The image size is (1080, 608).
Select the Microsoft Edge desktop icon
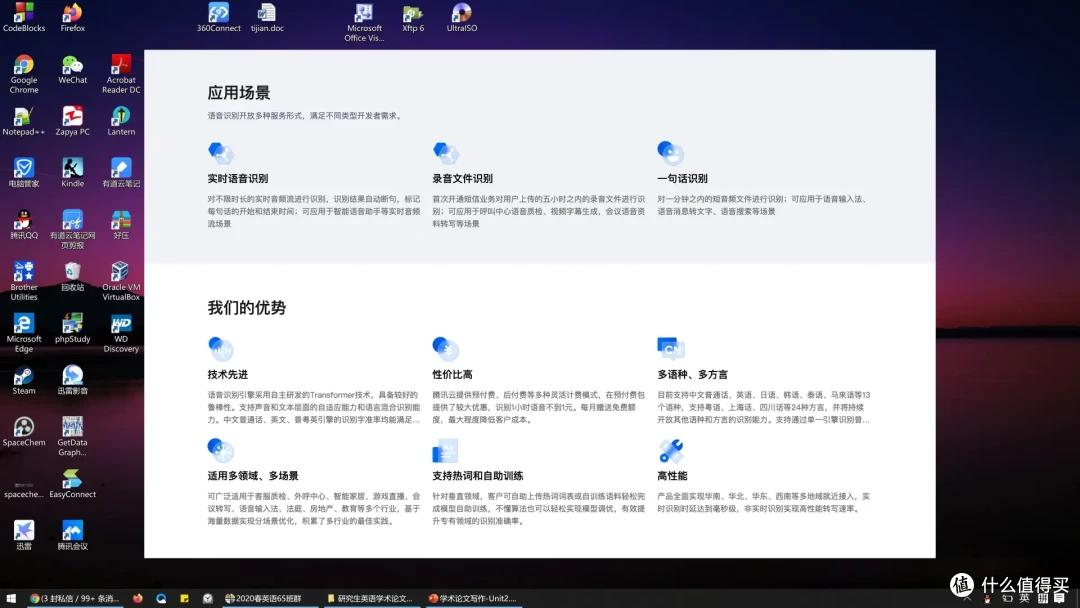coord(24,333)
